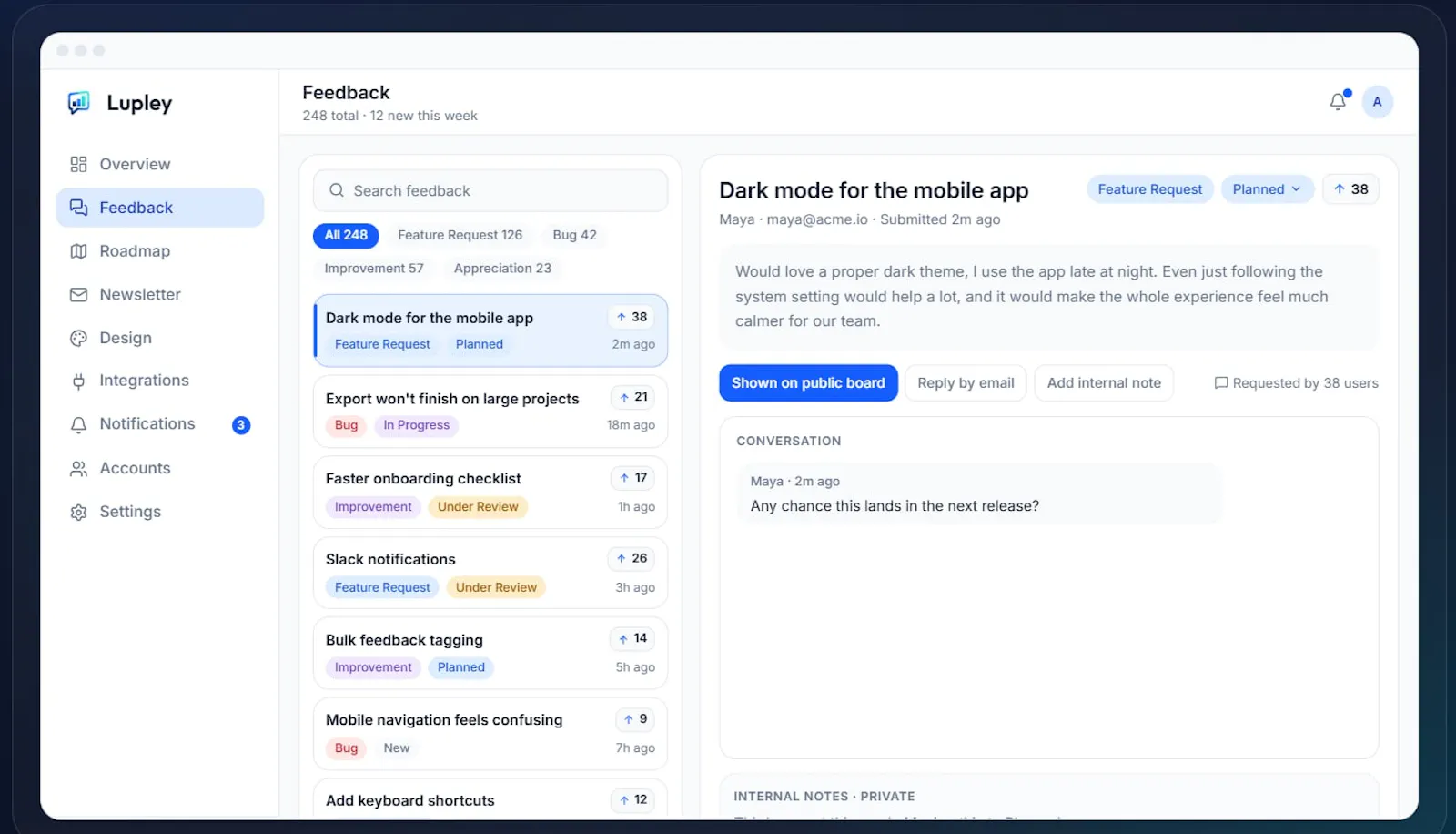
Task: Click Feature Request tag on Slack notifications
Action: pyautogui.click(x=382, y=587)
